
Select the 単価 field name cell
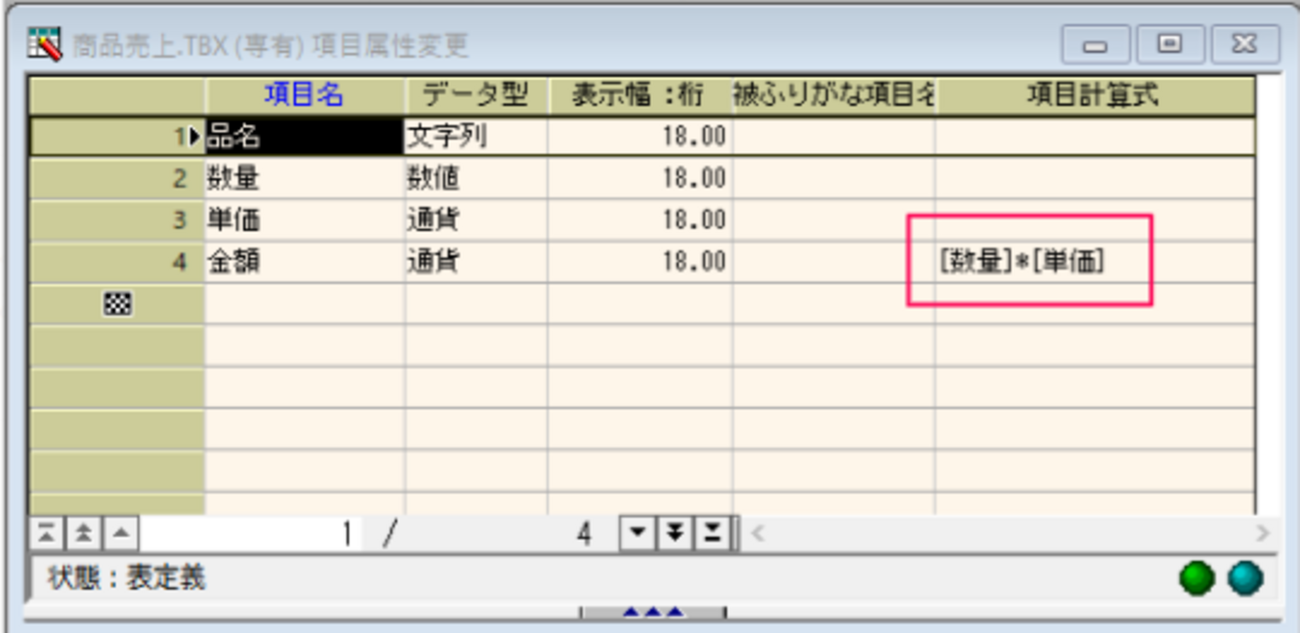[305, 220]
